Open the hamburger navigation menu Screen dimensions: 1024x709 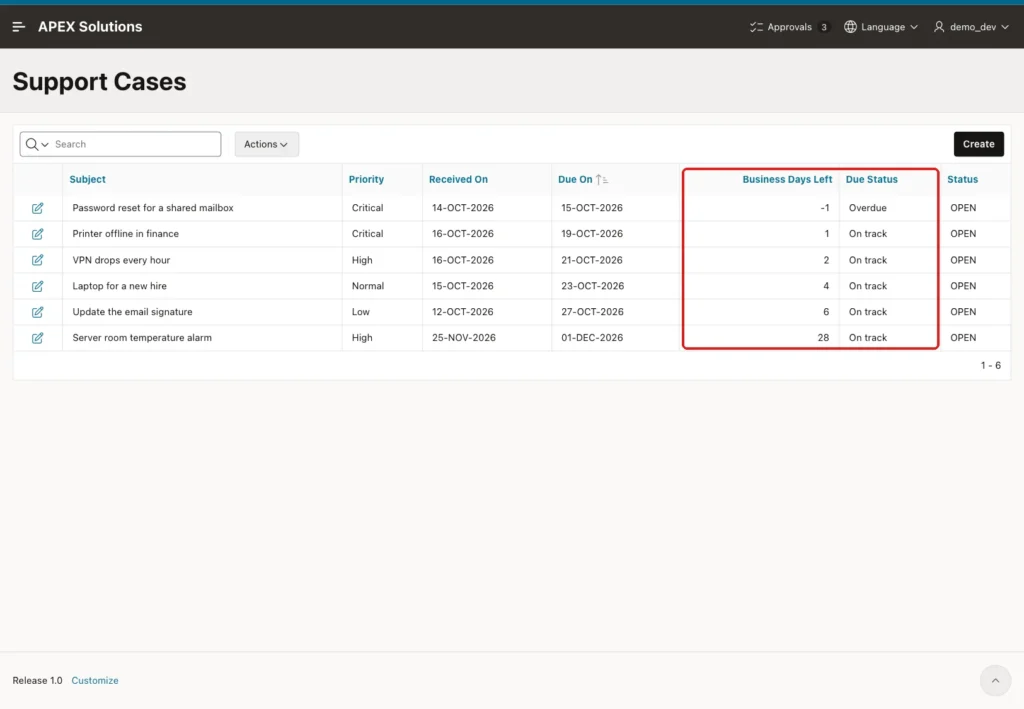pyautogui.click(x=18, y=27)
